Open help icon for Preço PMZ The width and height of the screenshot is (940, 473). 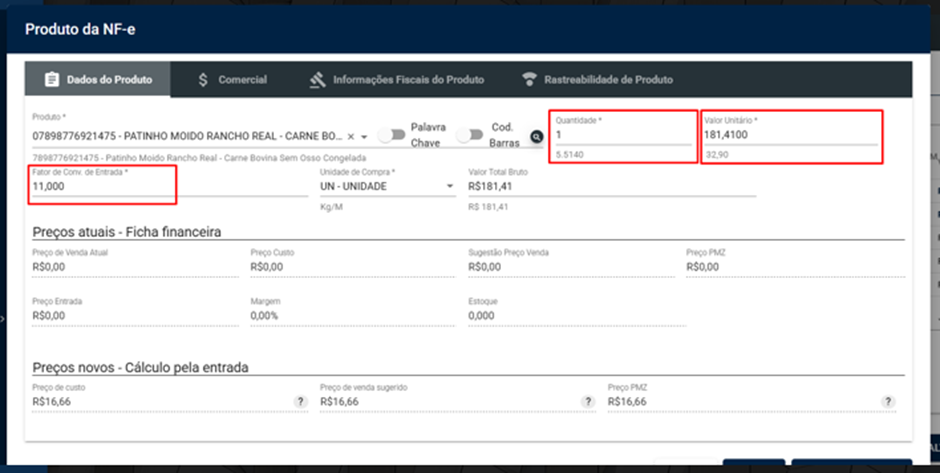(888, 402)
